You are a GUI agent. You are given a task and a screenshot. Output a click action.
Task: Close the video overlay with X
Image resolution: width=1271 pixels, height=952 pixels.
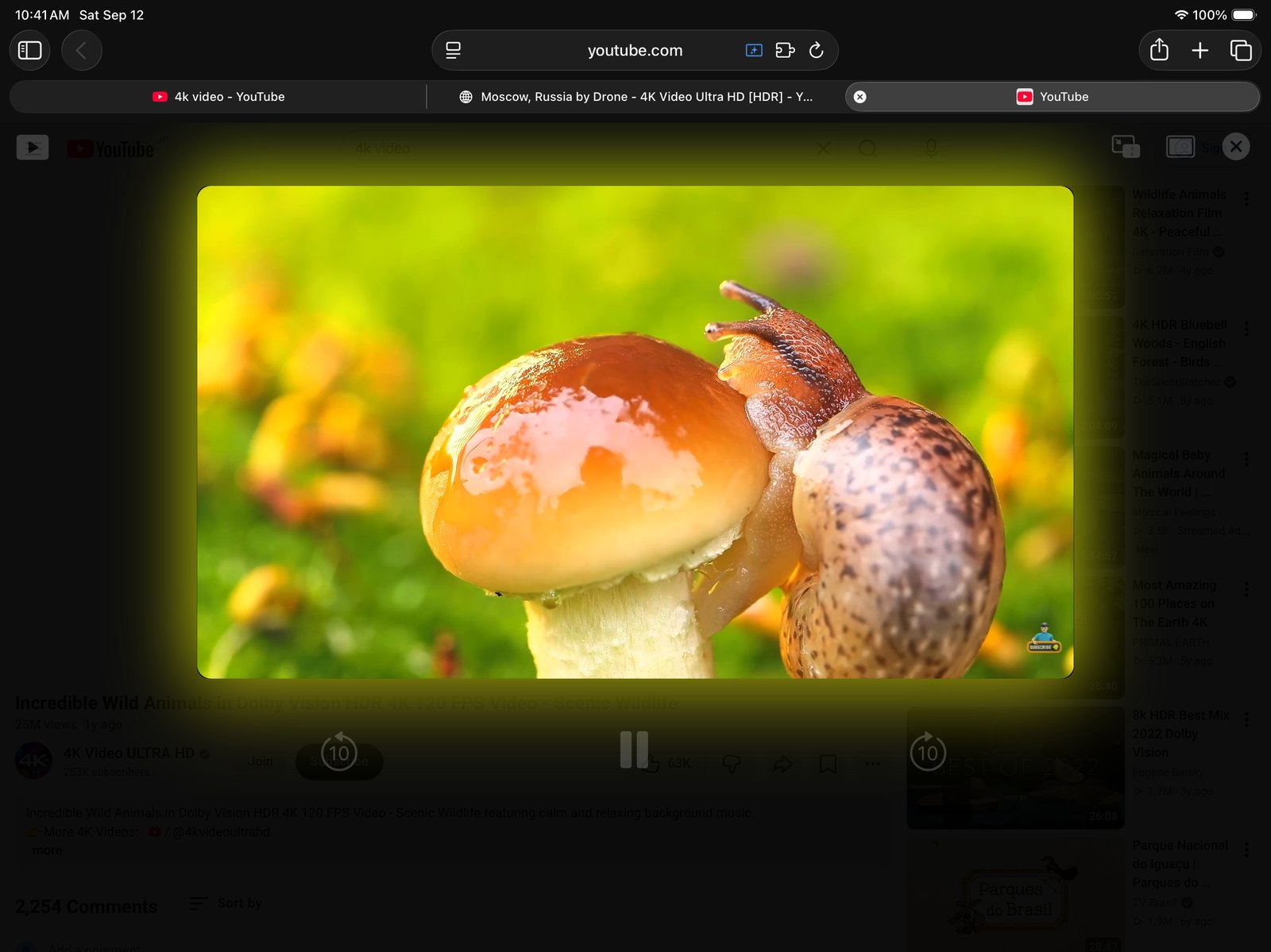[x=1236, y=147]
